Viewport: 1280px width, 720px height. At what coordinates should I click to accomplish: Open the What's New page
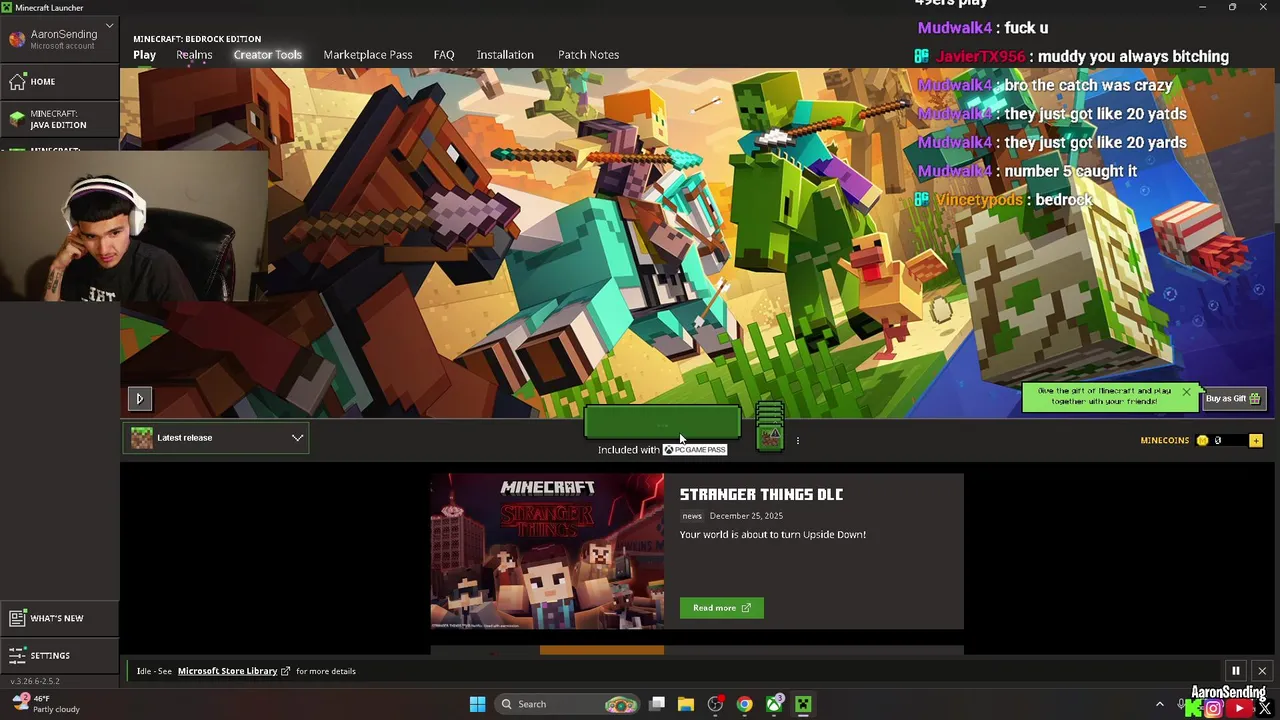(x=60, y=618)
